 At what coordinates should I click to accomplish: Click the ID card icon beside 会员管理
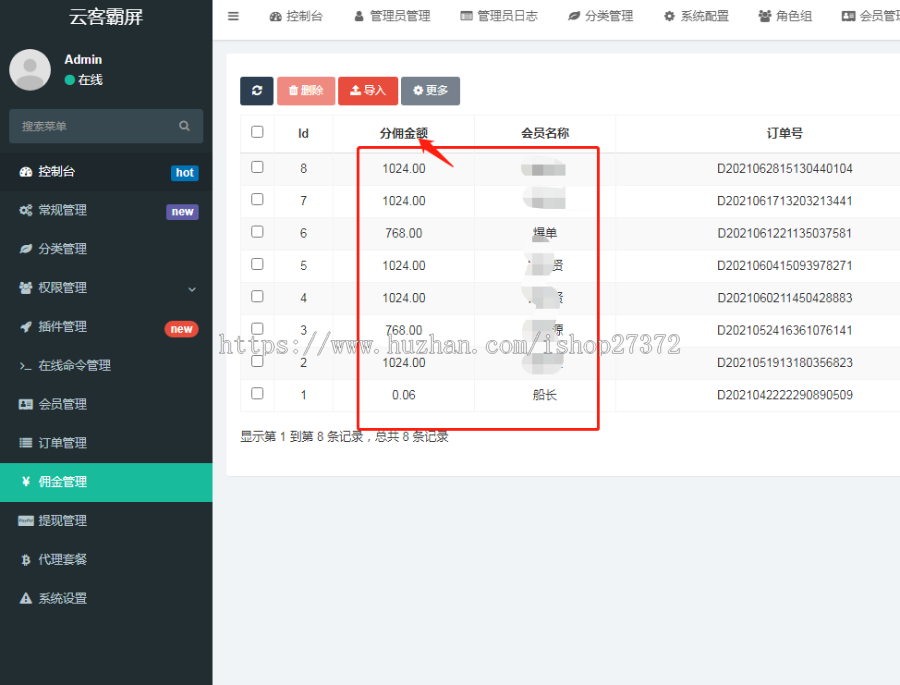pos(26,404)
